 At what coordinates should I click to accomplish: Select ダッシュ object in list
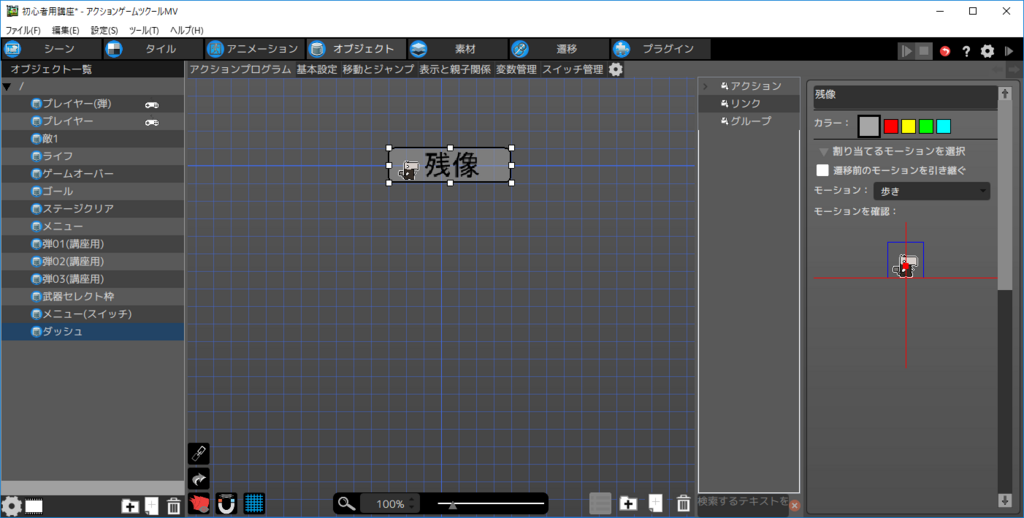pos(93,332)
